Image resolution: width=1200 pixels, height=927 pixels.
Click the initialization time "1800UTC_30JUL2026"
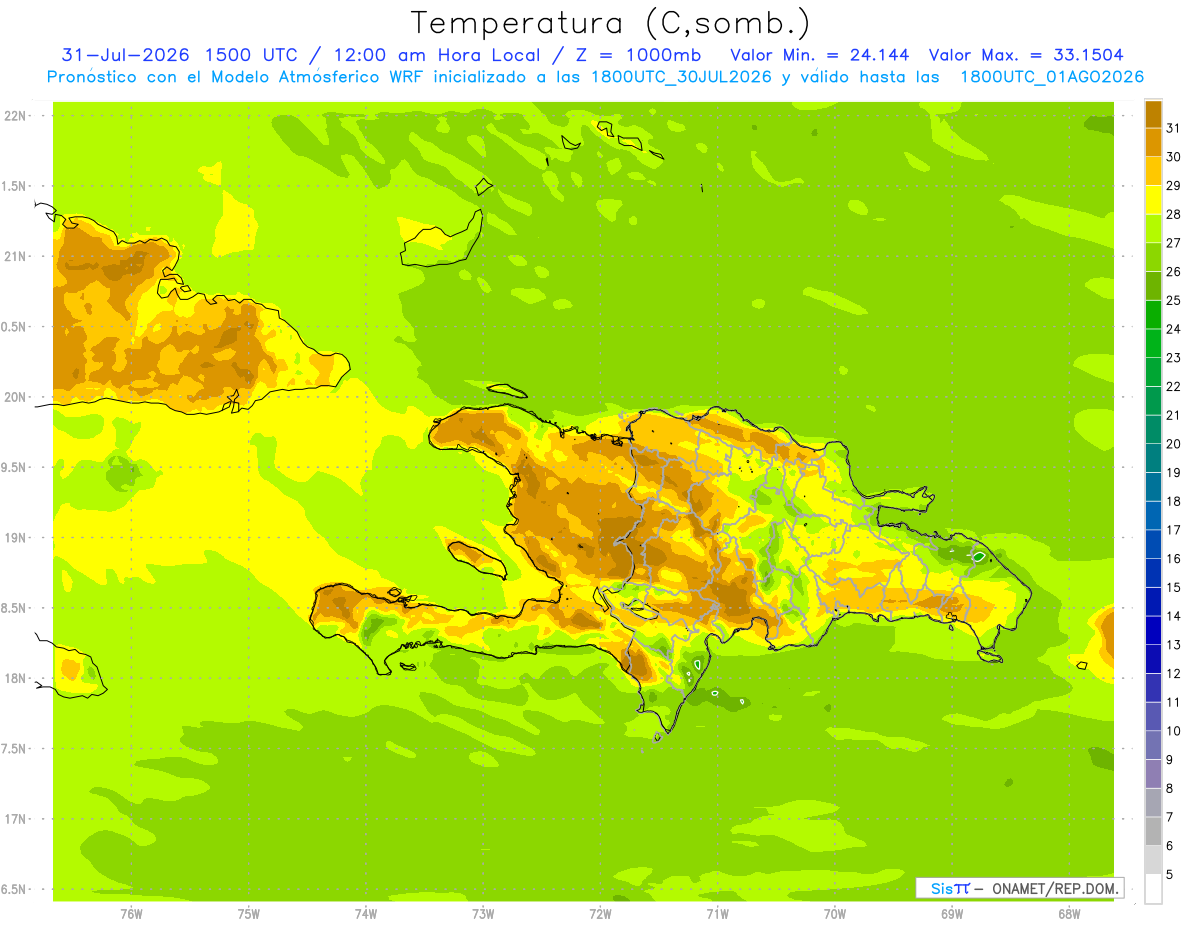(681, 77)
